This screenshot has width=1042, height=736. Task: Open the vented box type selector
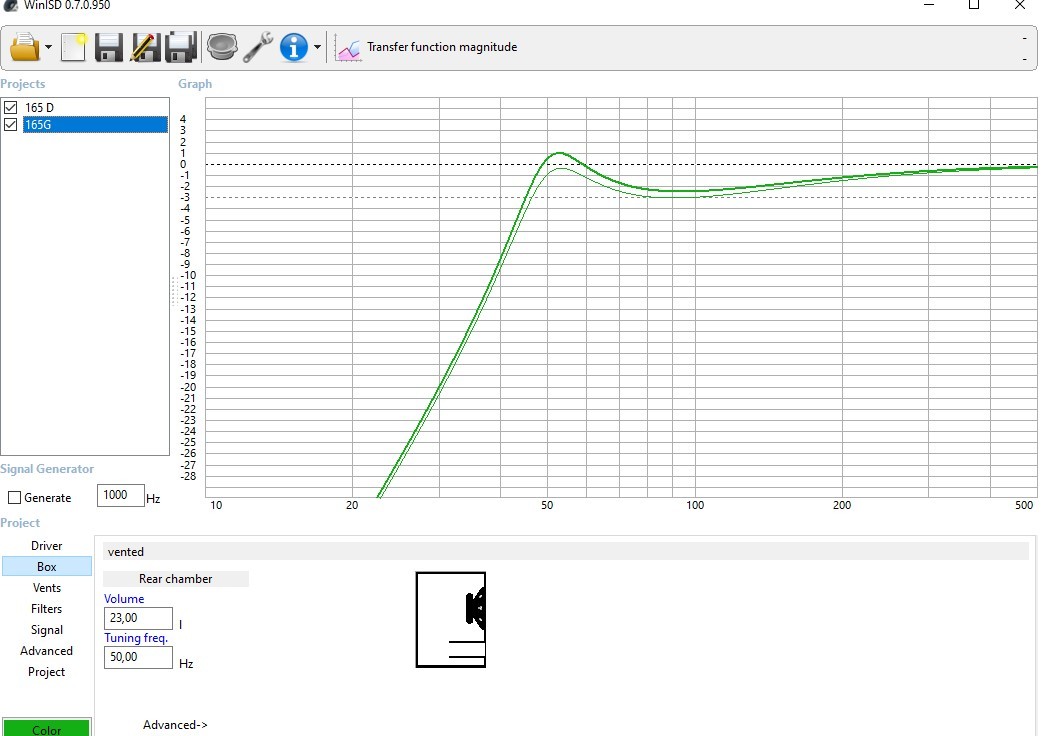pos(566,551)
